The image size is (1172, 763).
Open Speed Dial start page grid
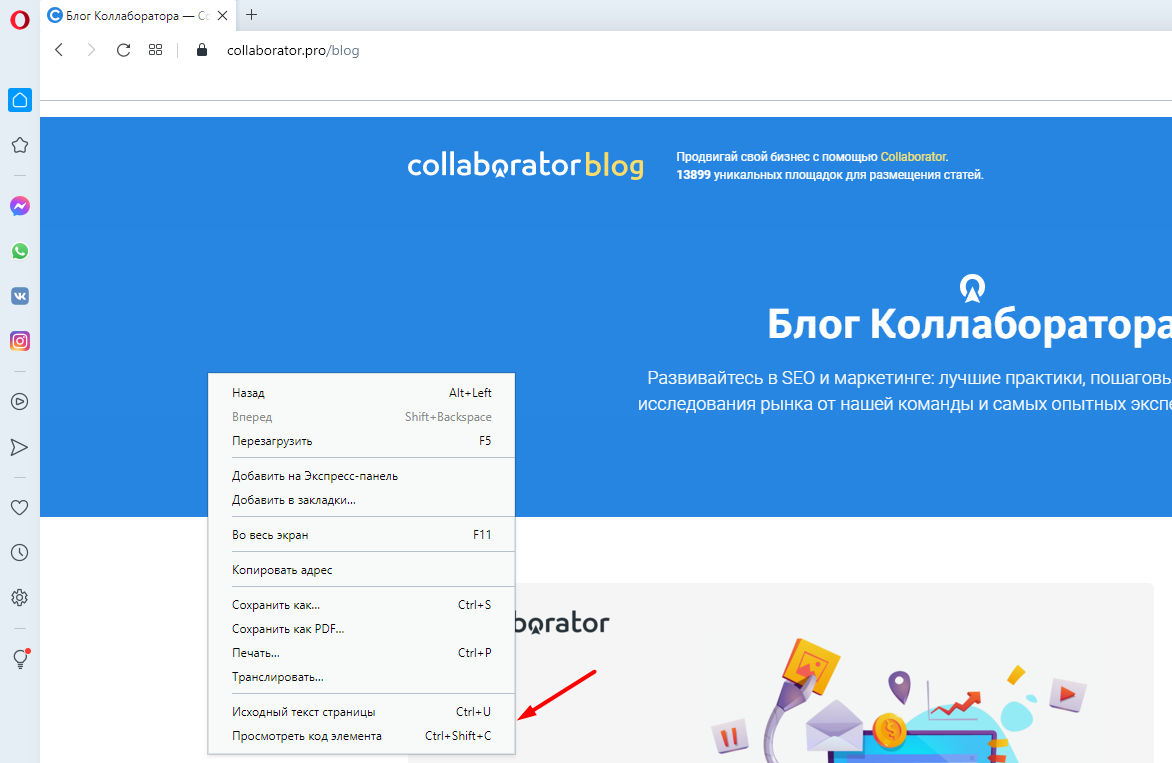coord(155,50)
